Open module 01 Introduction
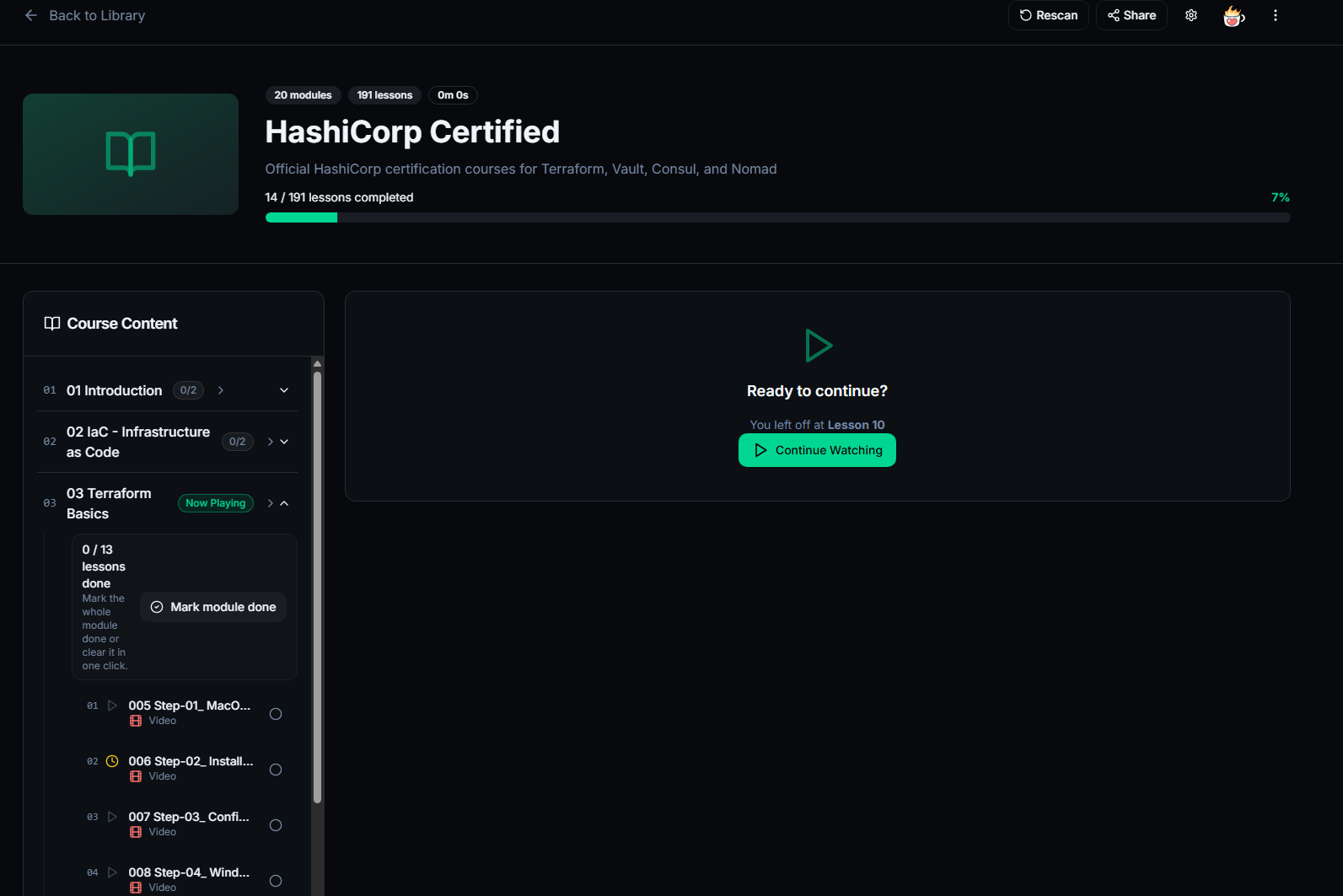The image size is (1343, 896). coord(114,390)
